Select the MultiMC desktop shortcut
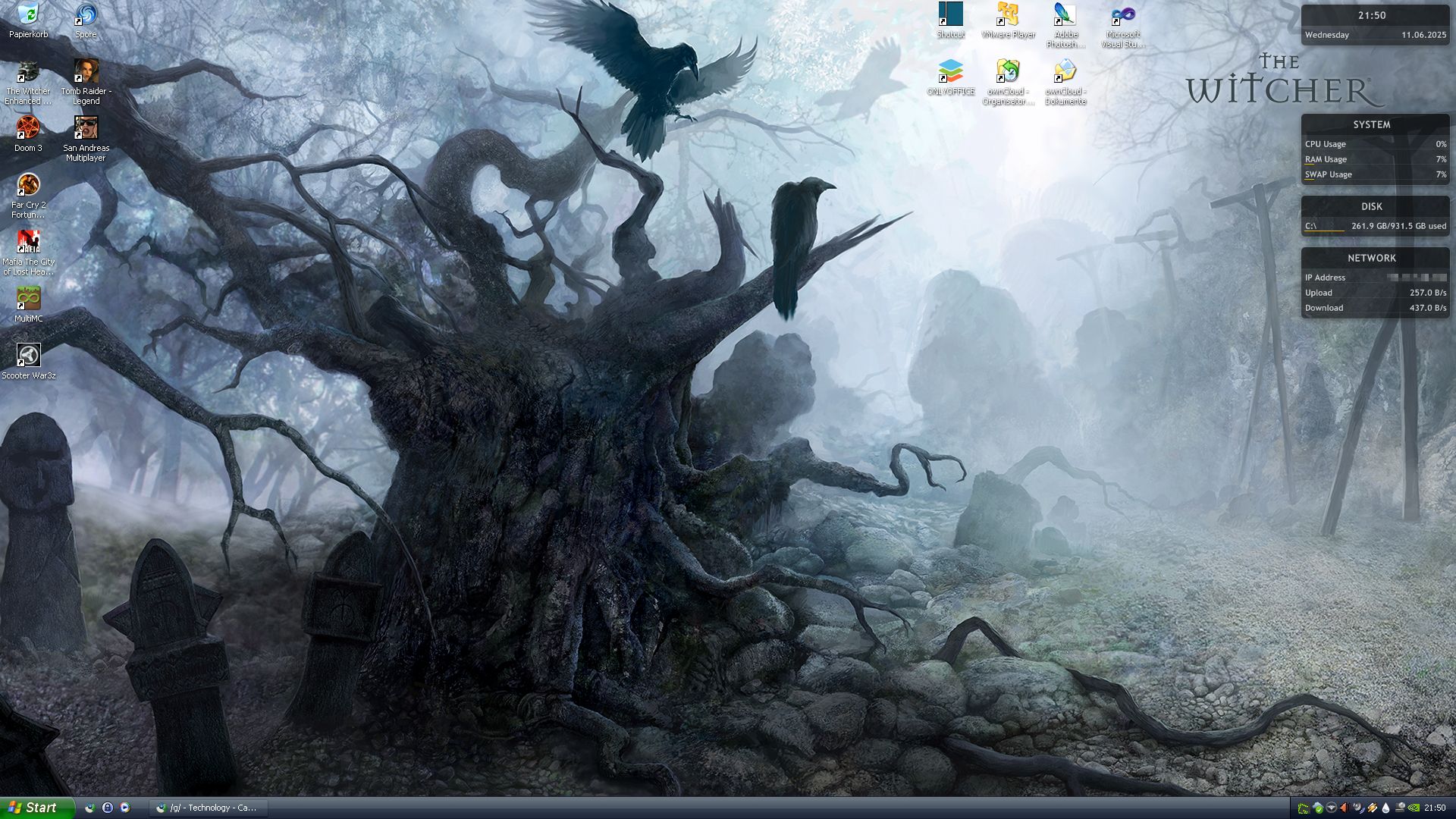Viewport: 1456px width, 819px height. pos(28,305)
